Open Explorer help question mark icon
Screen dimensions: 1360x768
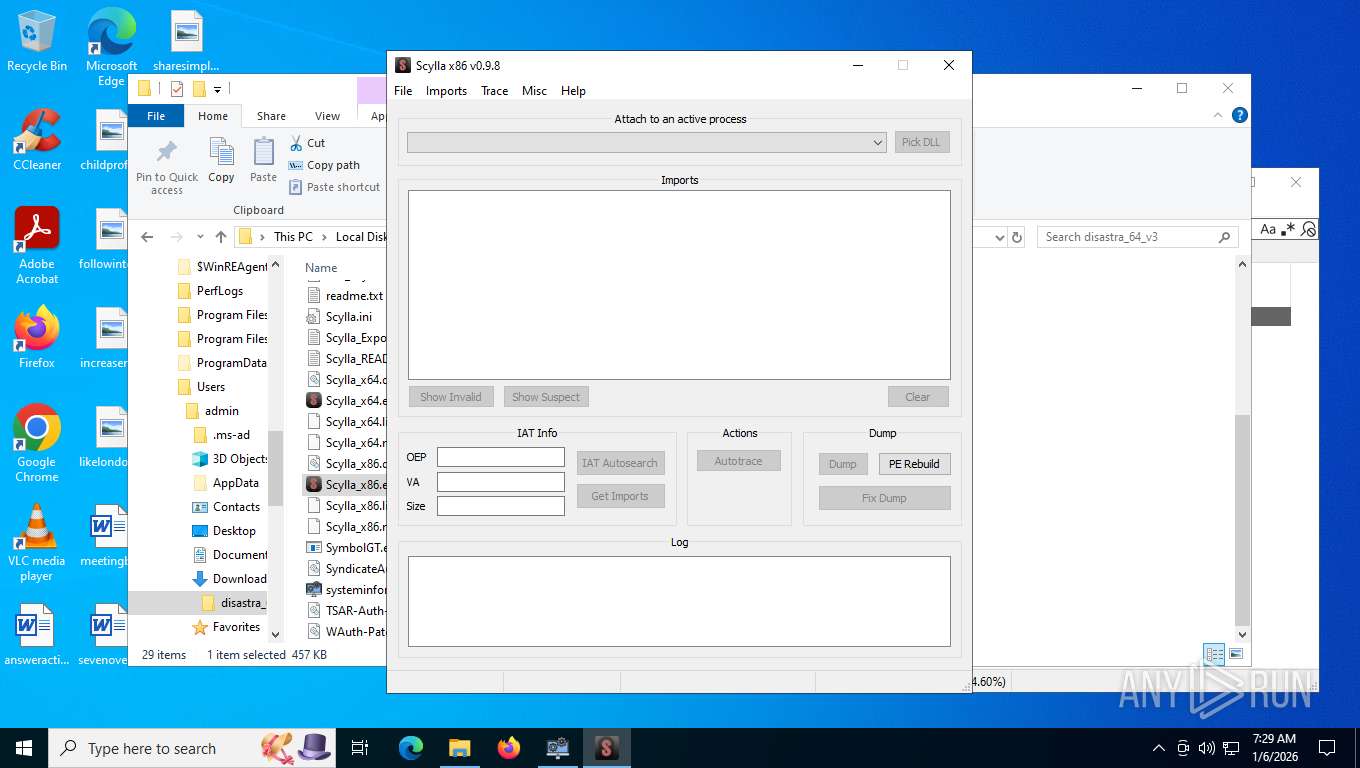(1239, 115)
